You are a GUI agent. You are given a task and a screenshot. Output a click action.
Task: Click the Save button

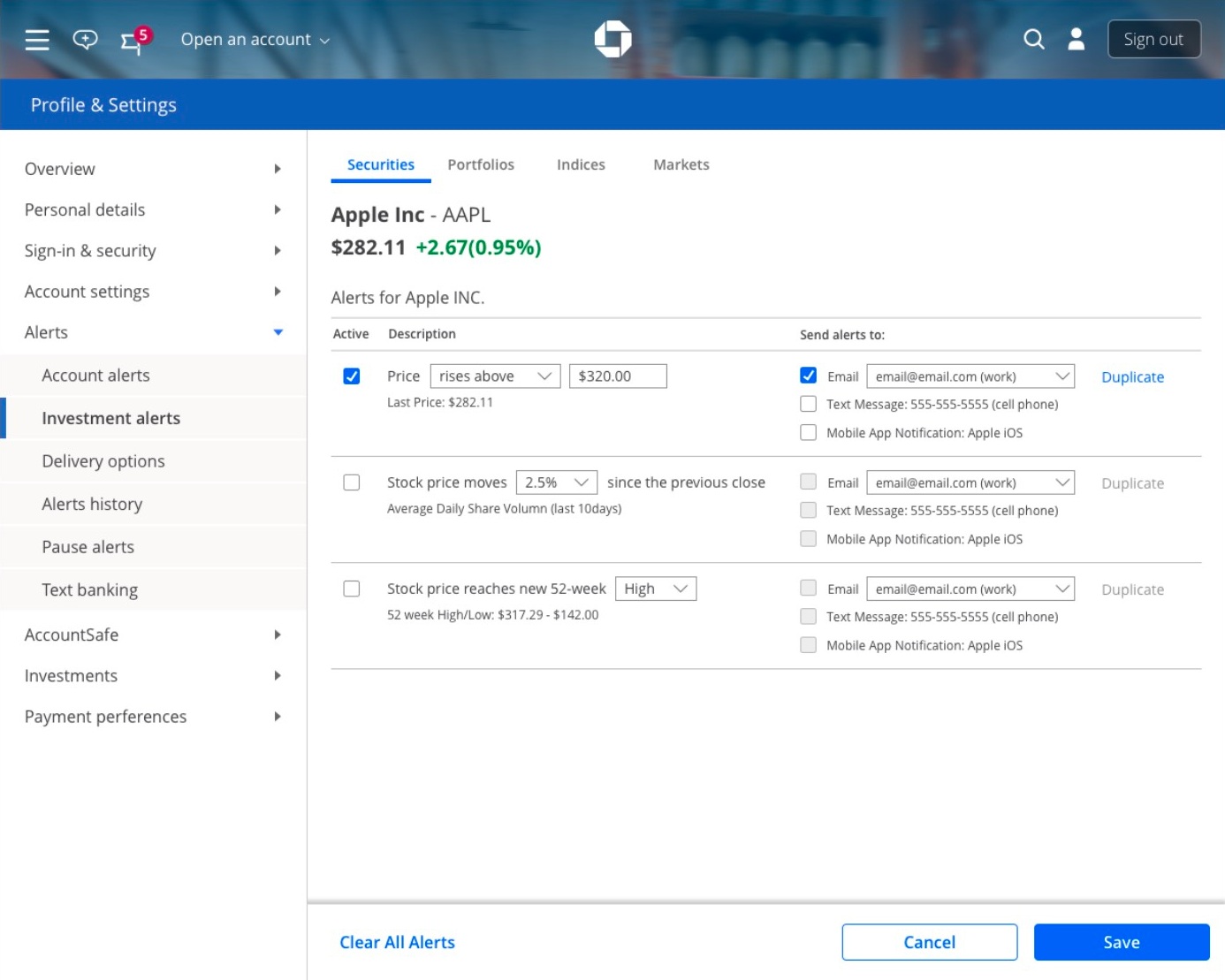tap(1122, 942)
